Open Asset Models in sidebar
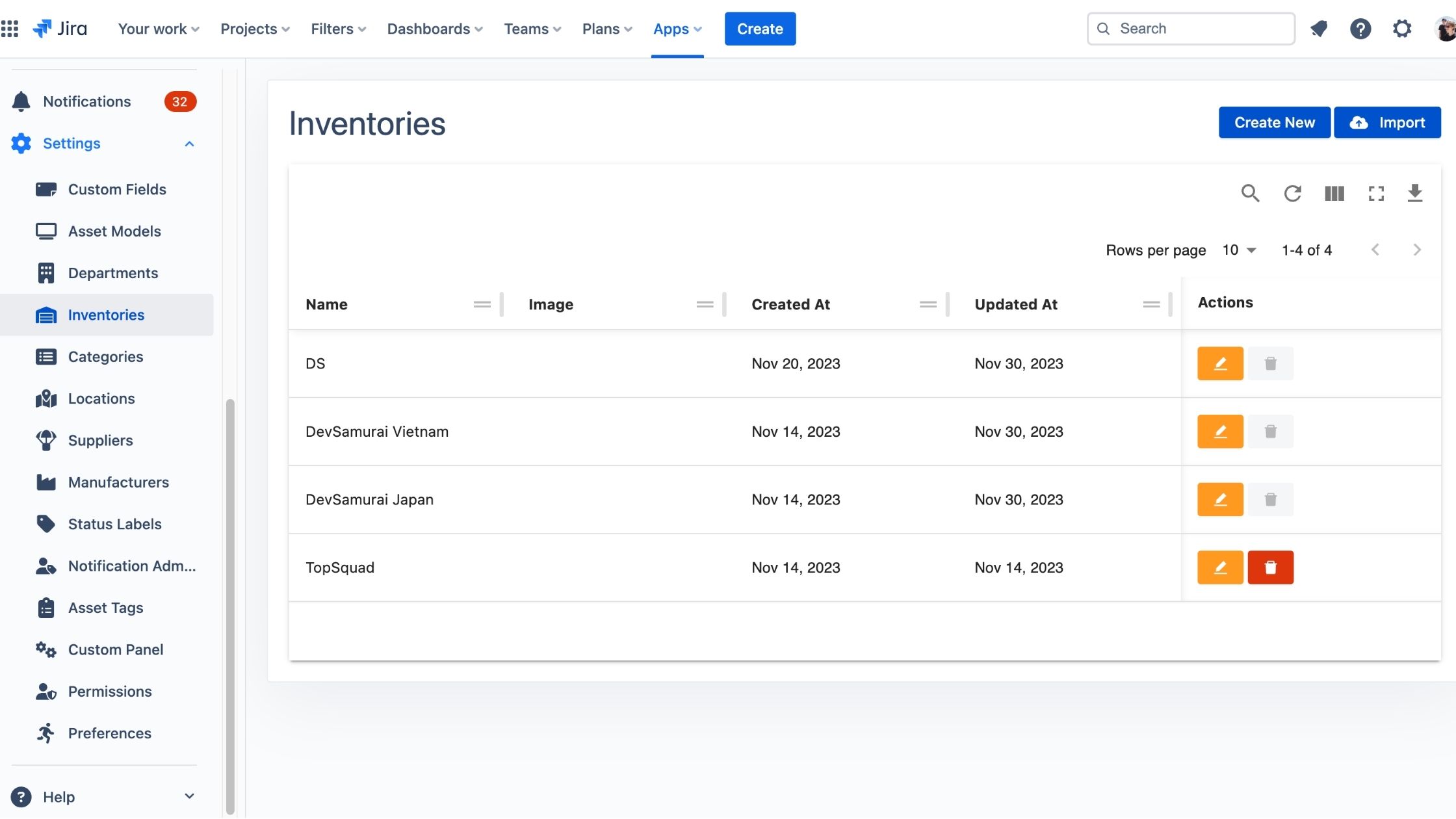The width and height of the screenshot is (1456, 819). pyautogui.click(x=114, y=231)
